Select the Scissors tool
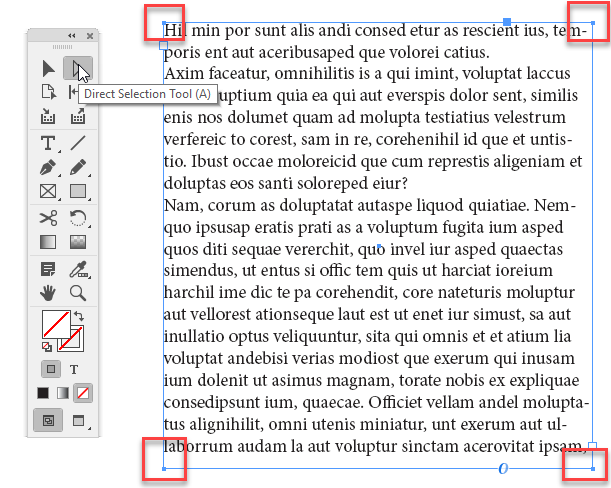This screenshot has width=611, height=488. (x=48, y=218)
